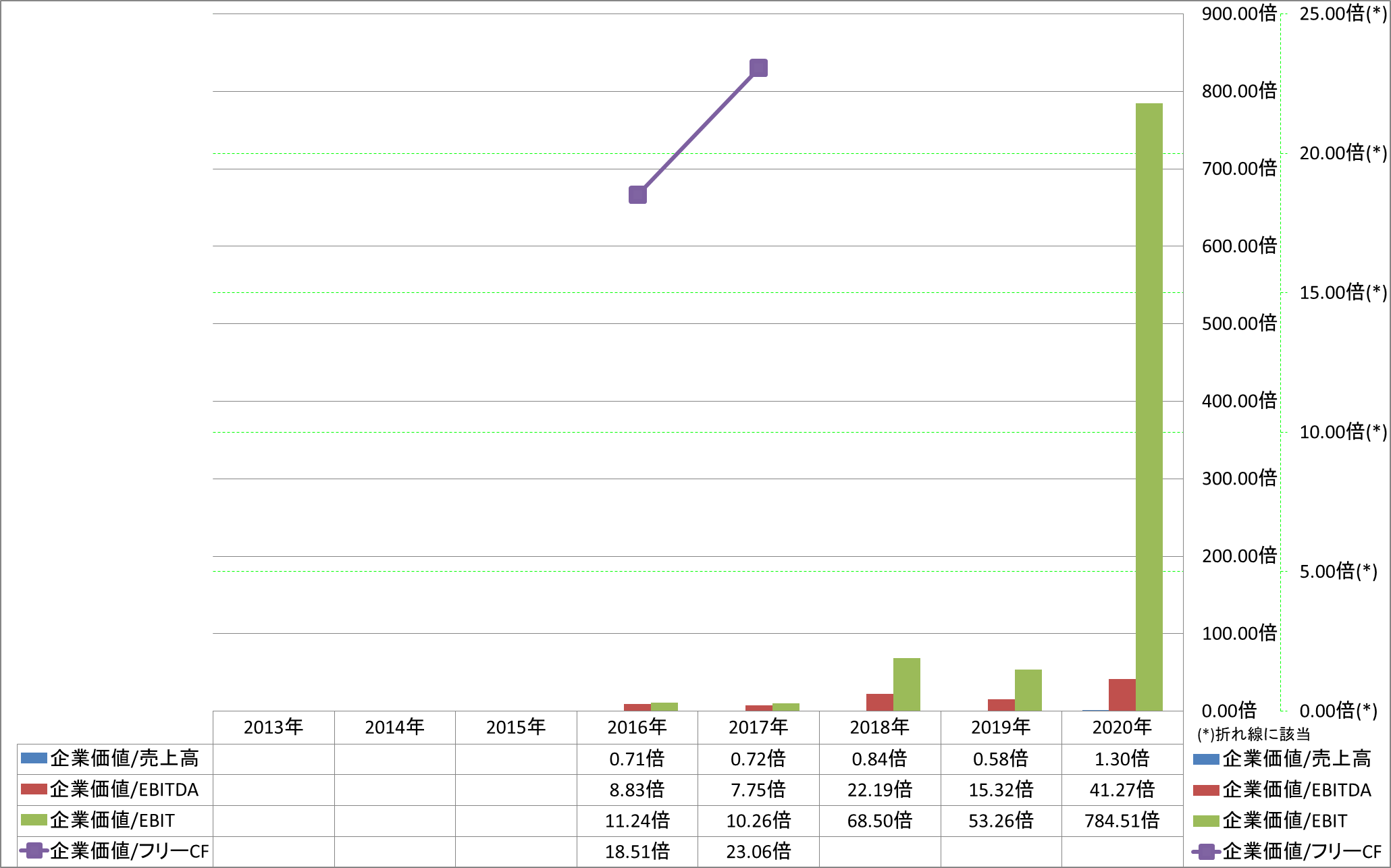Select the 2014年 column header

[395, 727]
